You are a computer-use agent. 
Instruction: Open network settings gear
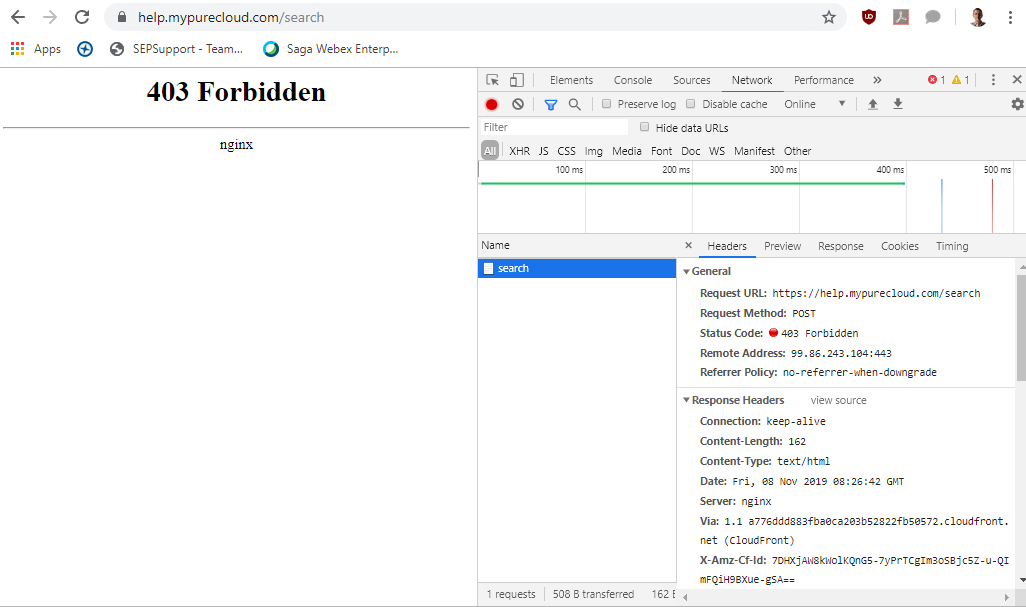point(1017,104)
